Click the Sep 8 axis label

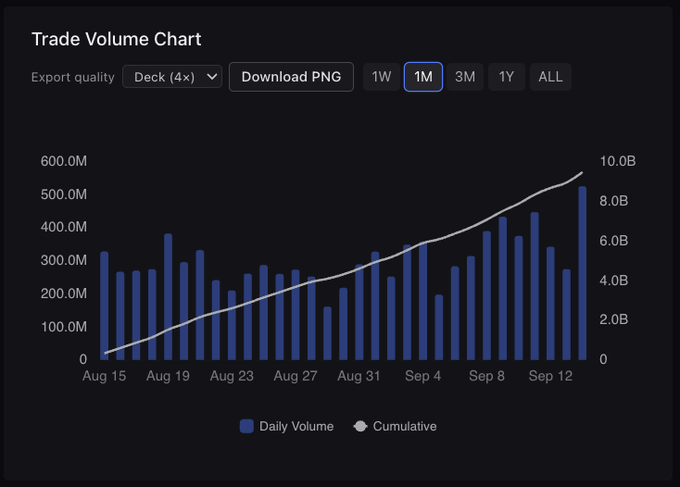pos(487,376)
